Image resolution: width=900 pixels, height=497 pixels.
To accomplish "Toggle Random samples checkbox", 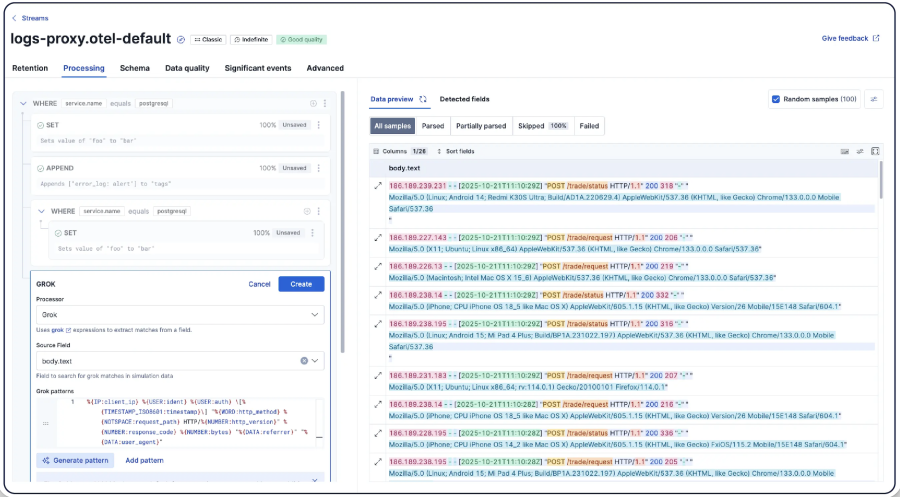I will pos(776,99).
